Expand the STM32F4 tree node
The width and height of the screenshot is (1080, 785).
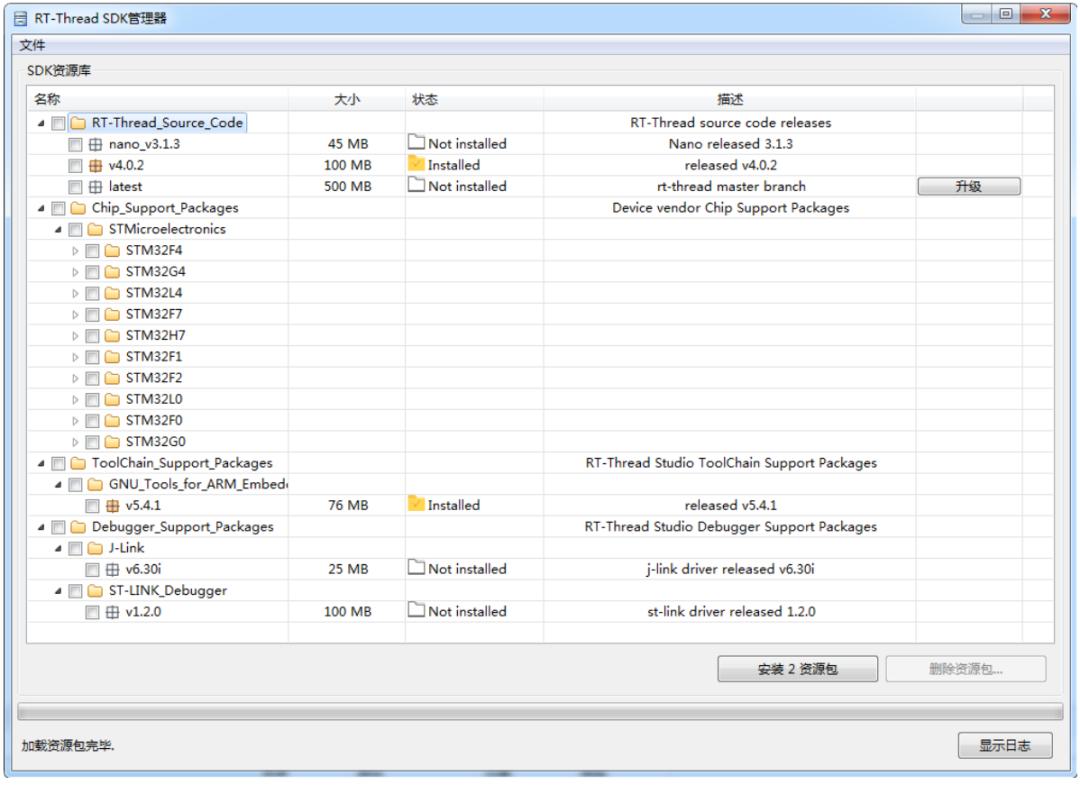(x=75, y=251)
